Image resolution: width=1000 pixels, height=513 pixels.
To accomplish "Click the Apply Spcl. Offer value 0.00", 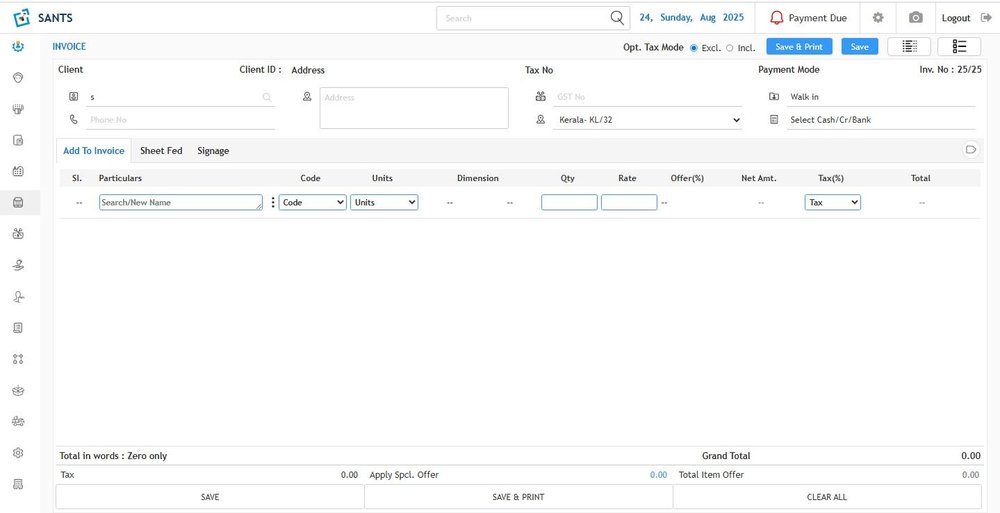I will pos(658,475).
